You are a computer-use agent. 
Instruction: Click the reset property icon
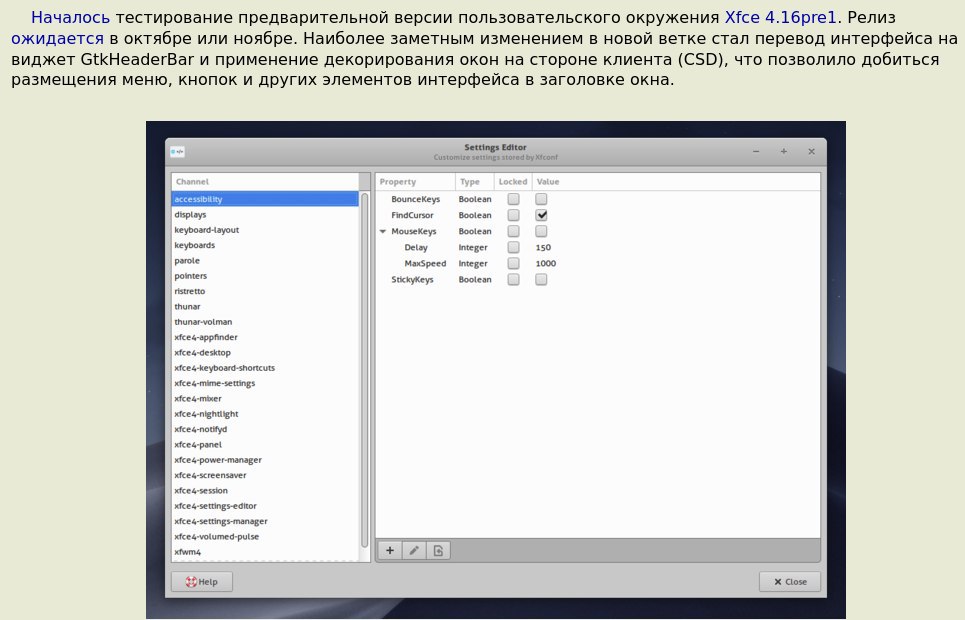(438, 550)
